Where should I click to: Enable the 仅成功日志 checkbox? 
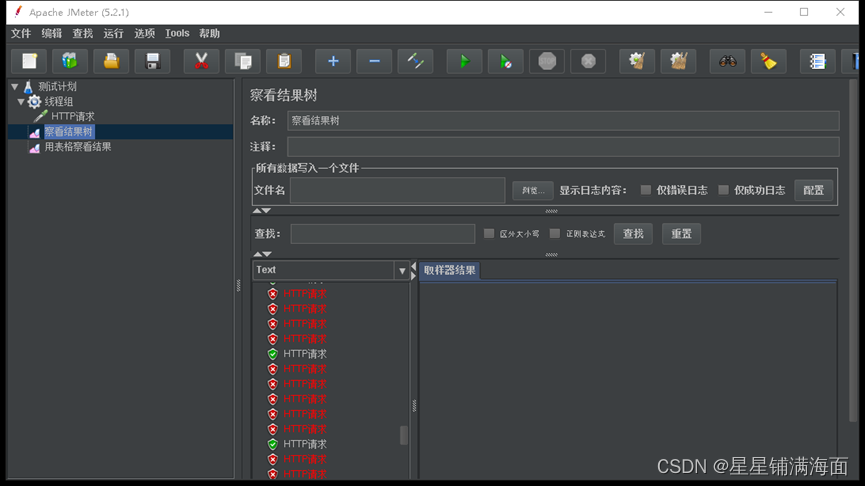(x=723, y=190)
